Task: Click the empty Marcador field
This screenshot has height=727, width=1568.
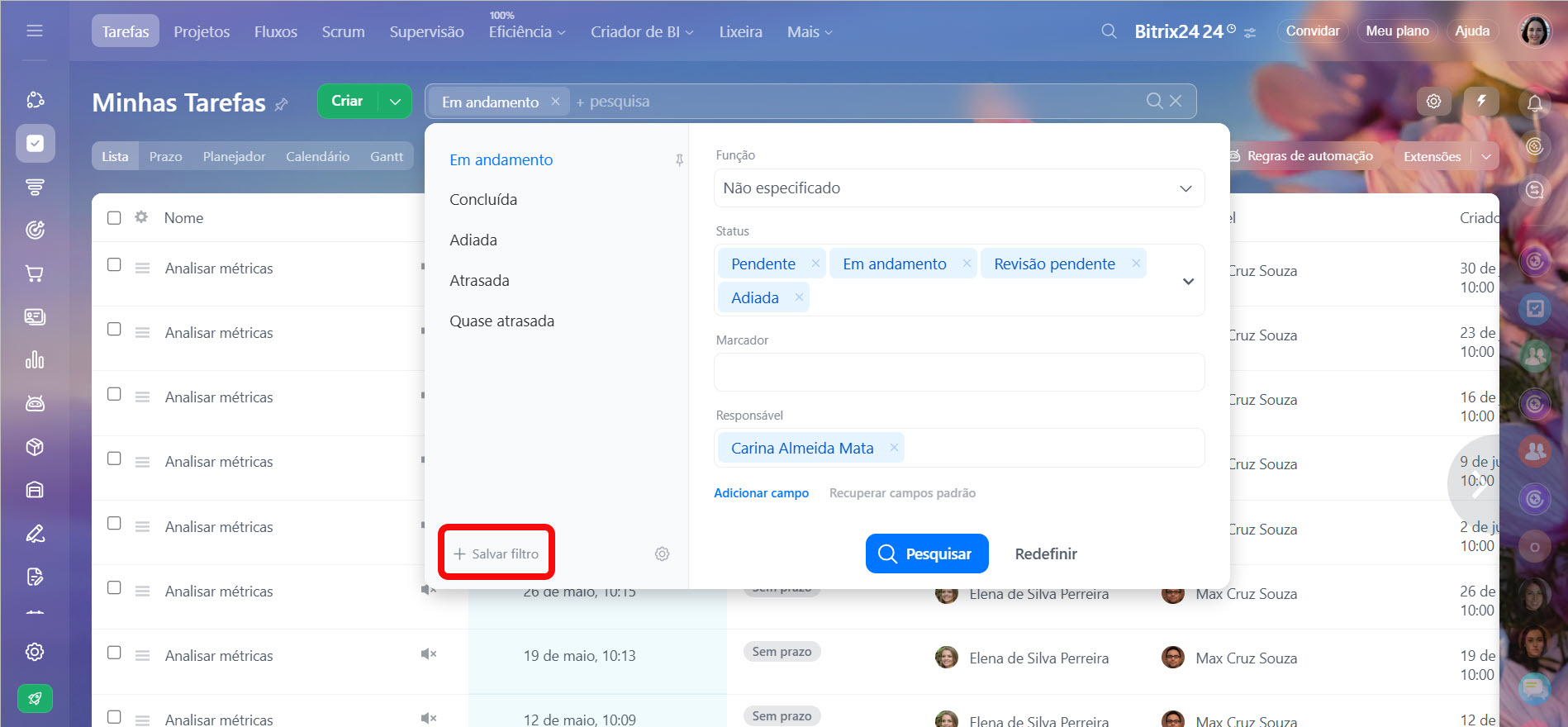Action: point(958,372)
